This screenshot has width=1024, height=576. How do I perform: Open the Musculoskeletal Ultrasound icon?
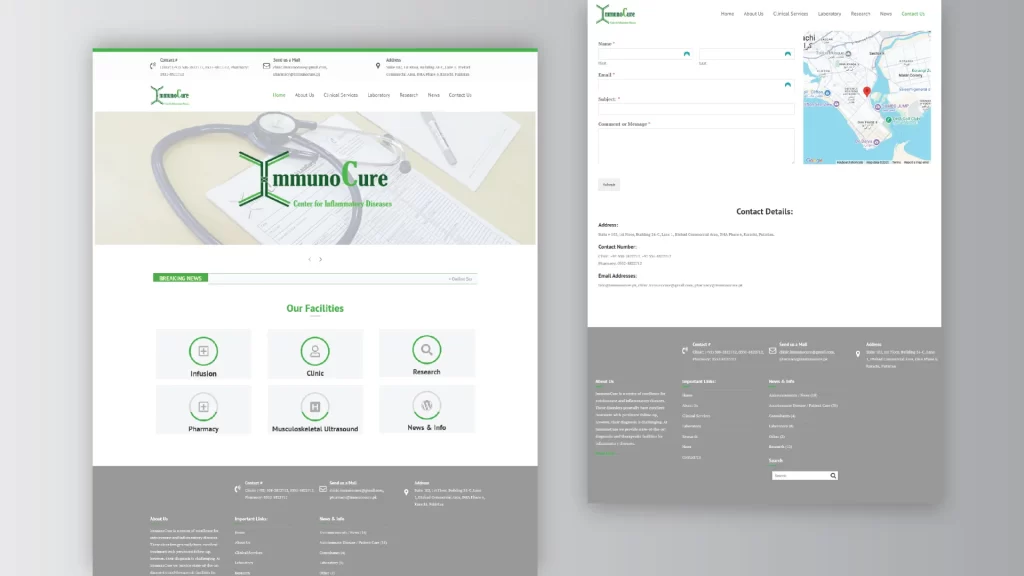coord(315,407)
